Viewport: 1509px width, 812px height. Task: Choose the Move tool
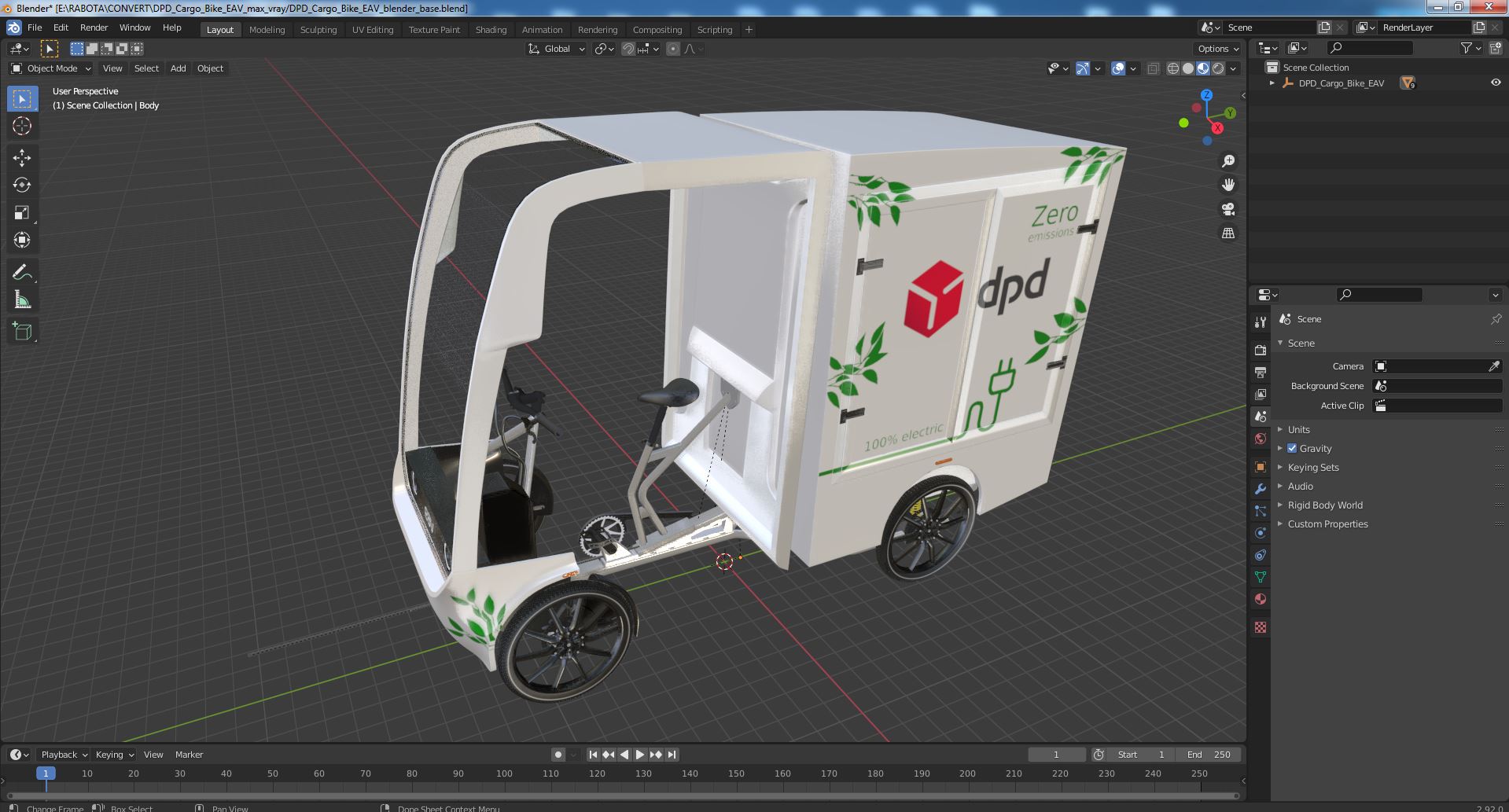tap(22, 158)
